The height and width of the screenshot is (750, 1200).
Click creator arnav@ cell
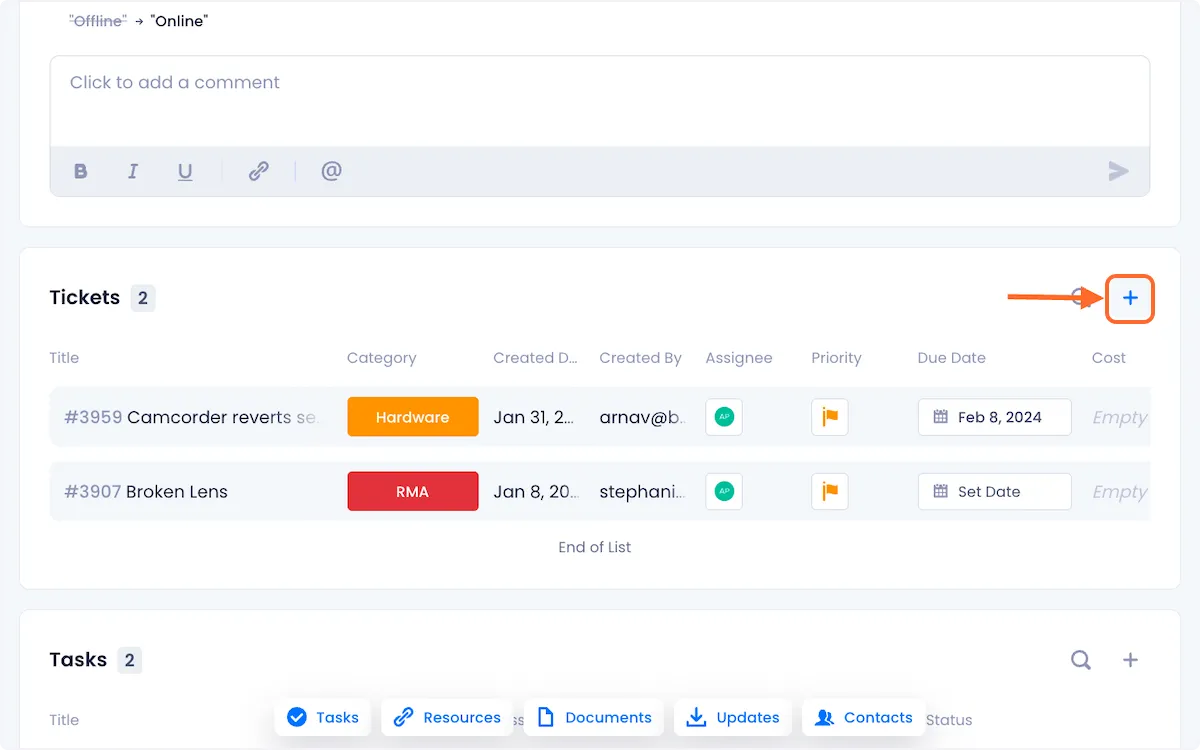[x=642, y=417]
